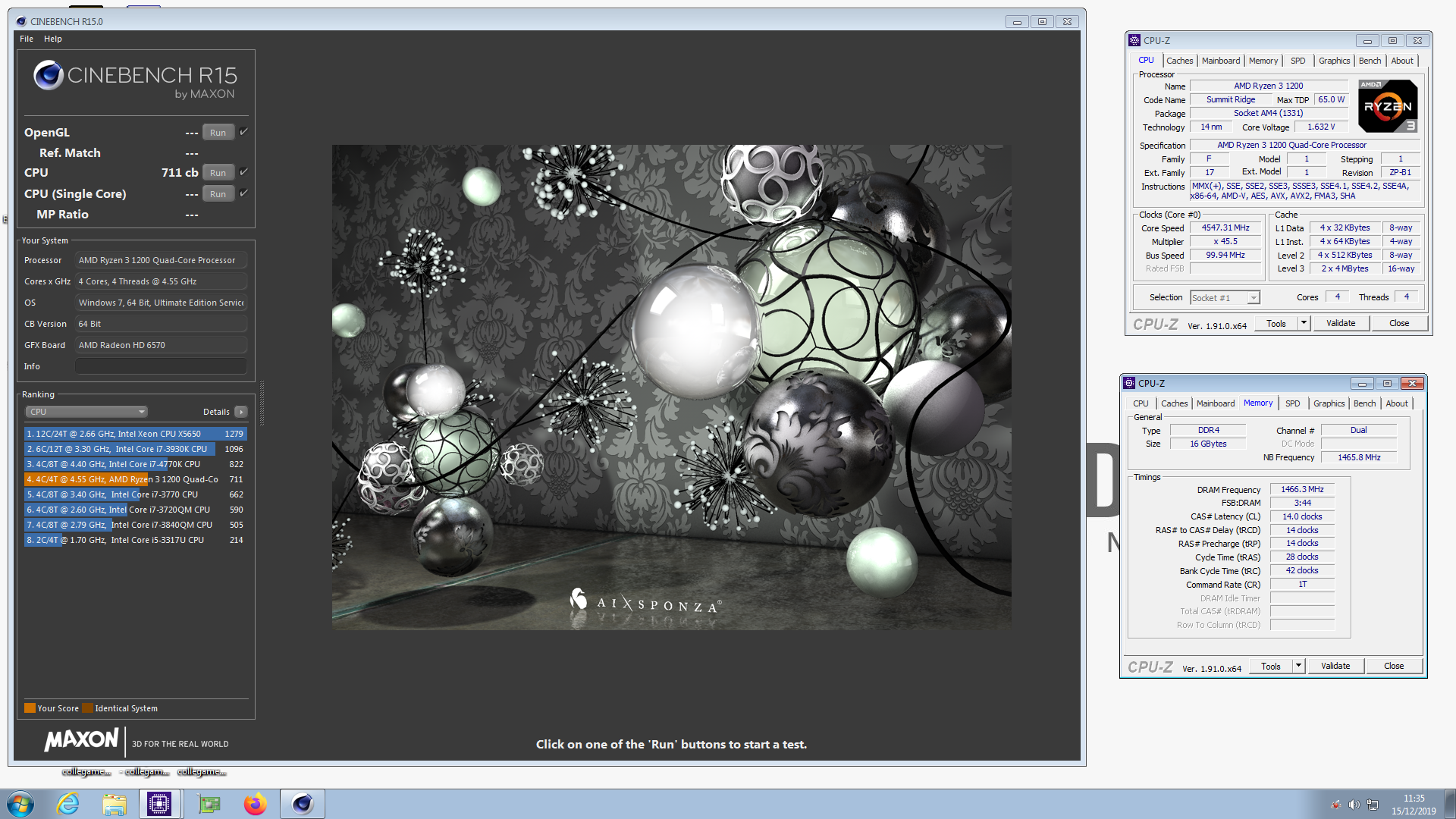Click the Cinebench R15 logo icon

[x=49, y=75]
